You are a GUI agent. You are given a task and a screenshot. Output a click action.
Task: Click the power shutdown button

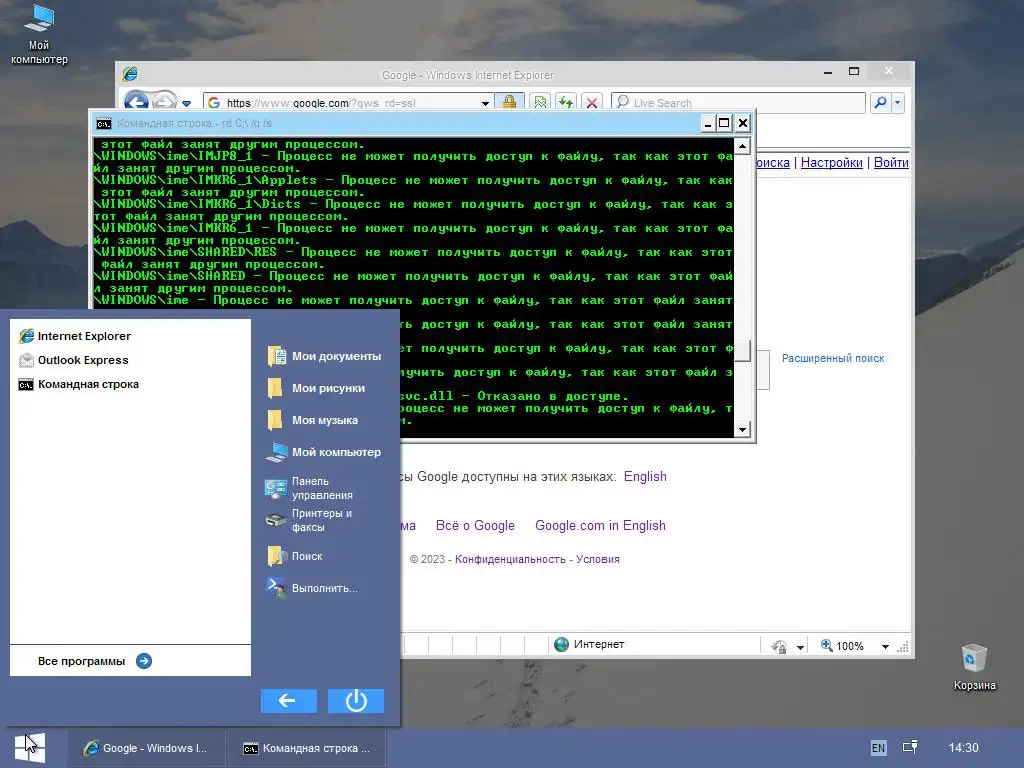[x=356, y=701]
